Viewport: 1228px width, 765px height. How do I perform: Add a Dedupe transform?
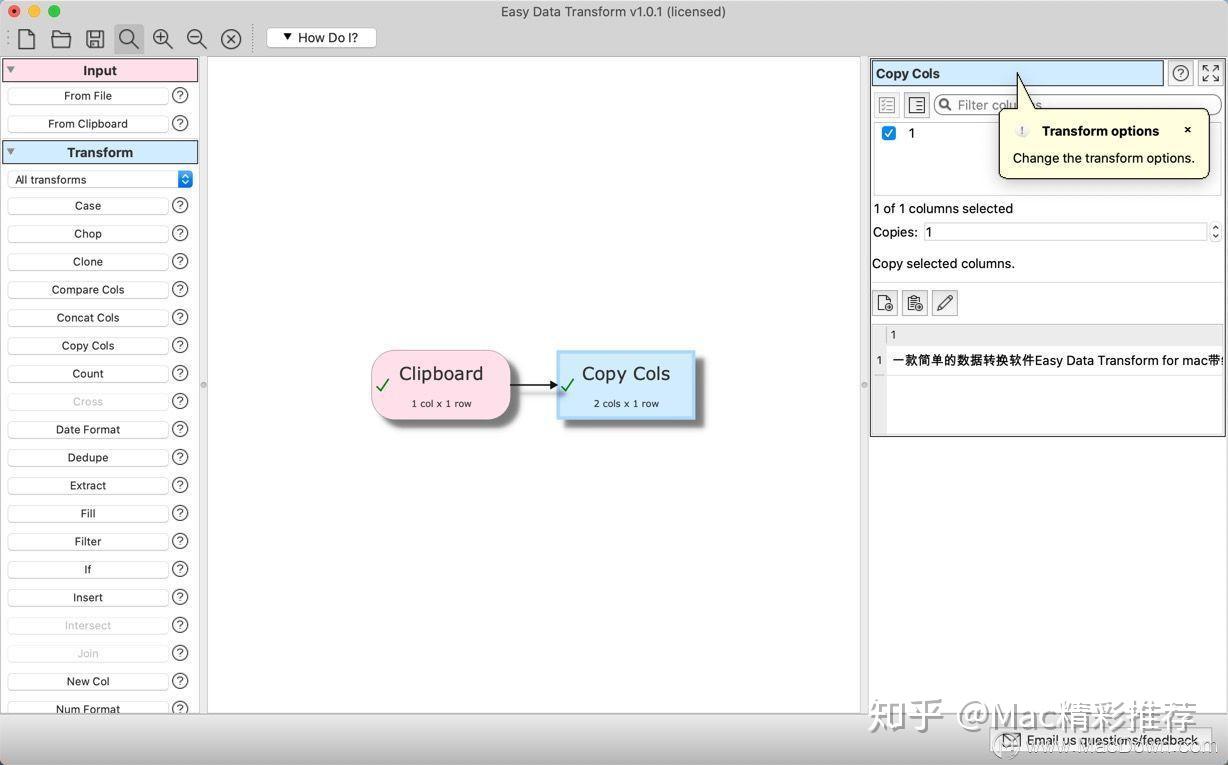tap(88, 458)
